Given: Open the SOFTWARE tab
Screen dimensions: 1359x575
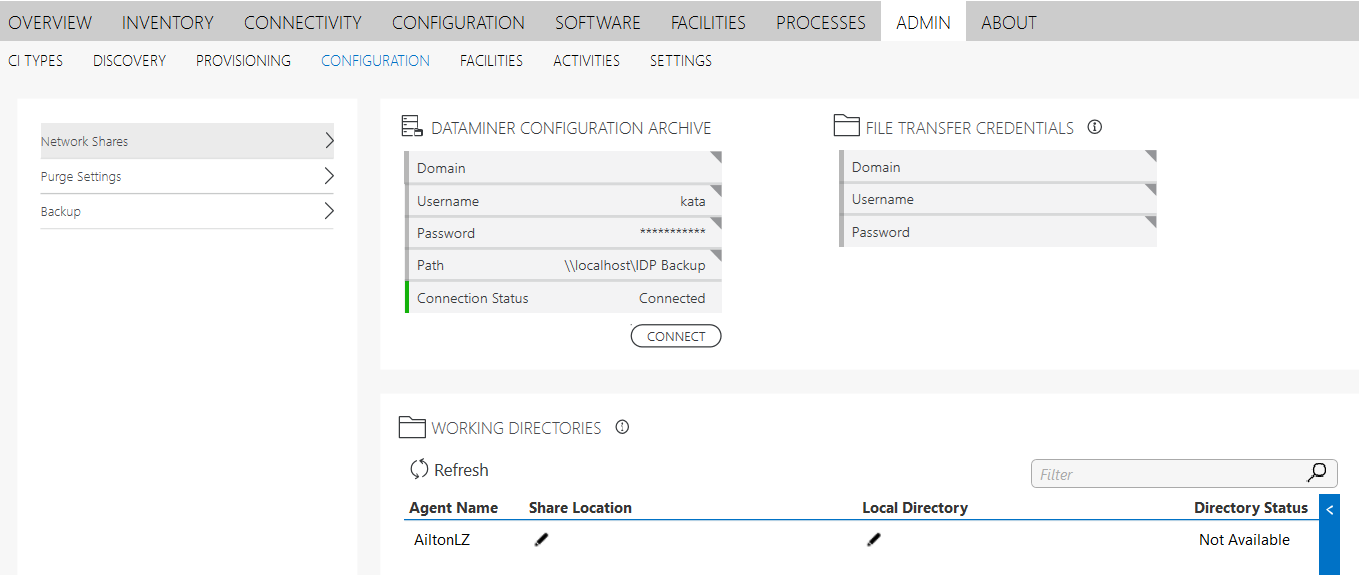Looking at the screenshot, I should pos(598,22).
